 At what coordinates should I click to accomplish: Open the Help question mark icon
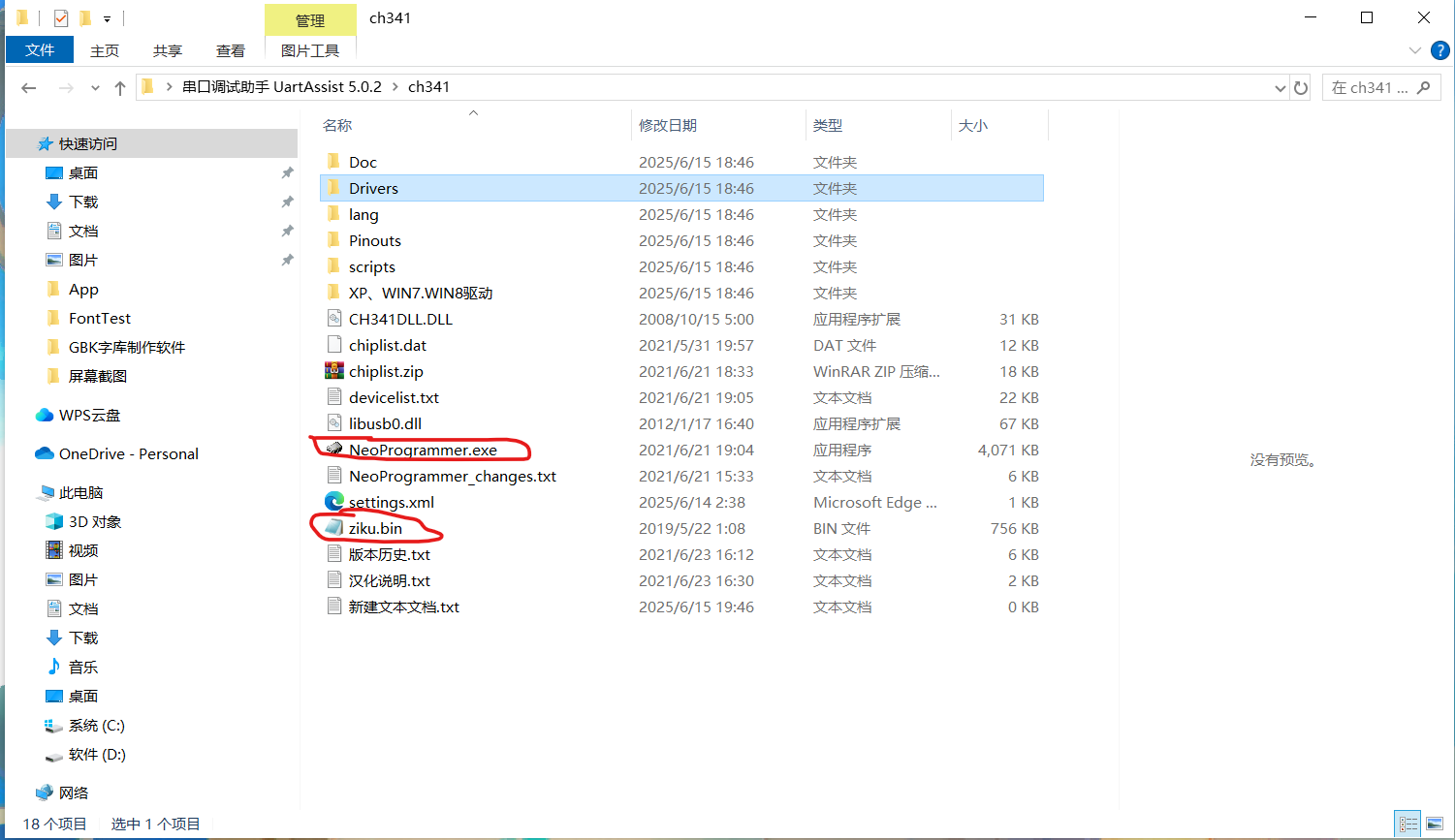point(1440,50)
